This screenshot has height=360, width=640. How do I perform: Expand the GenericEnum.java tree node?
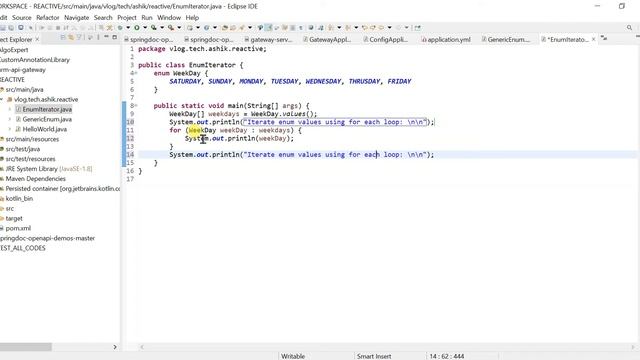tap(10, 119)
